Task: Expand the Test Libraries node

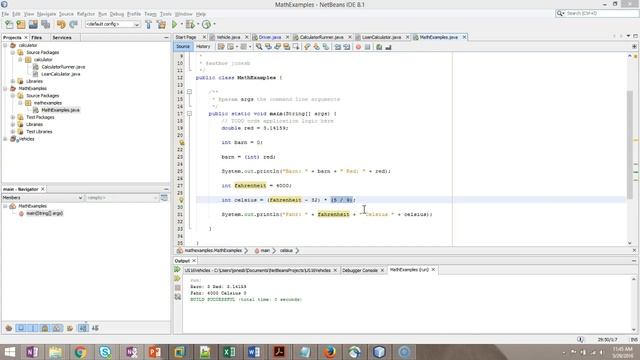Action: [13, 131]
